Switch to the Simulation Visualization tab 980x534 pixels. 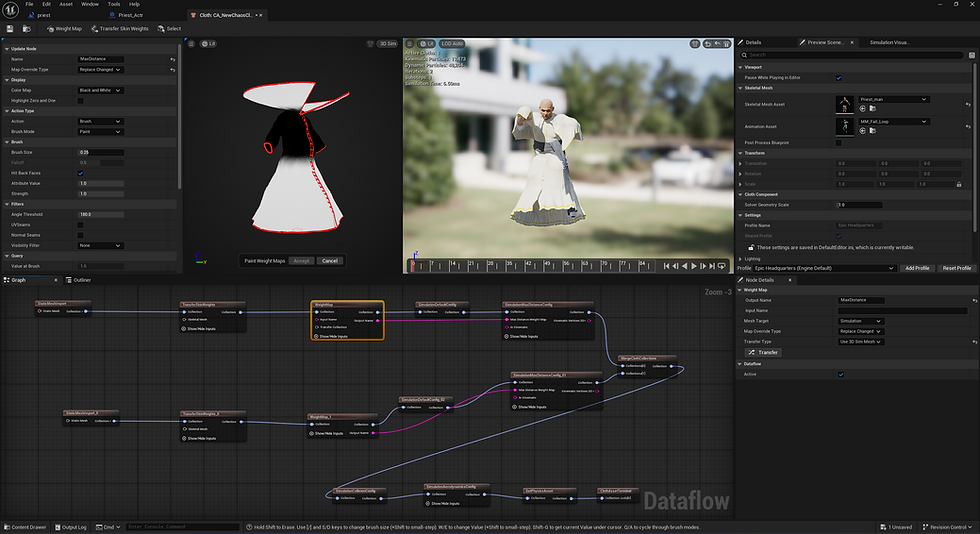[889, 43]
